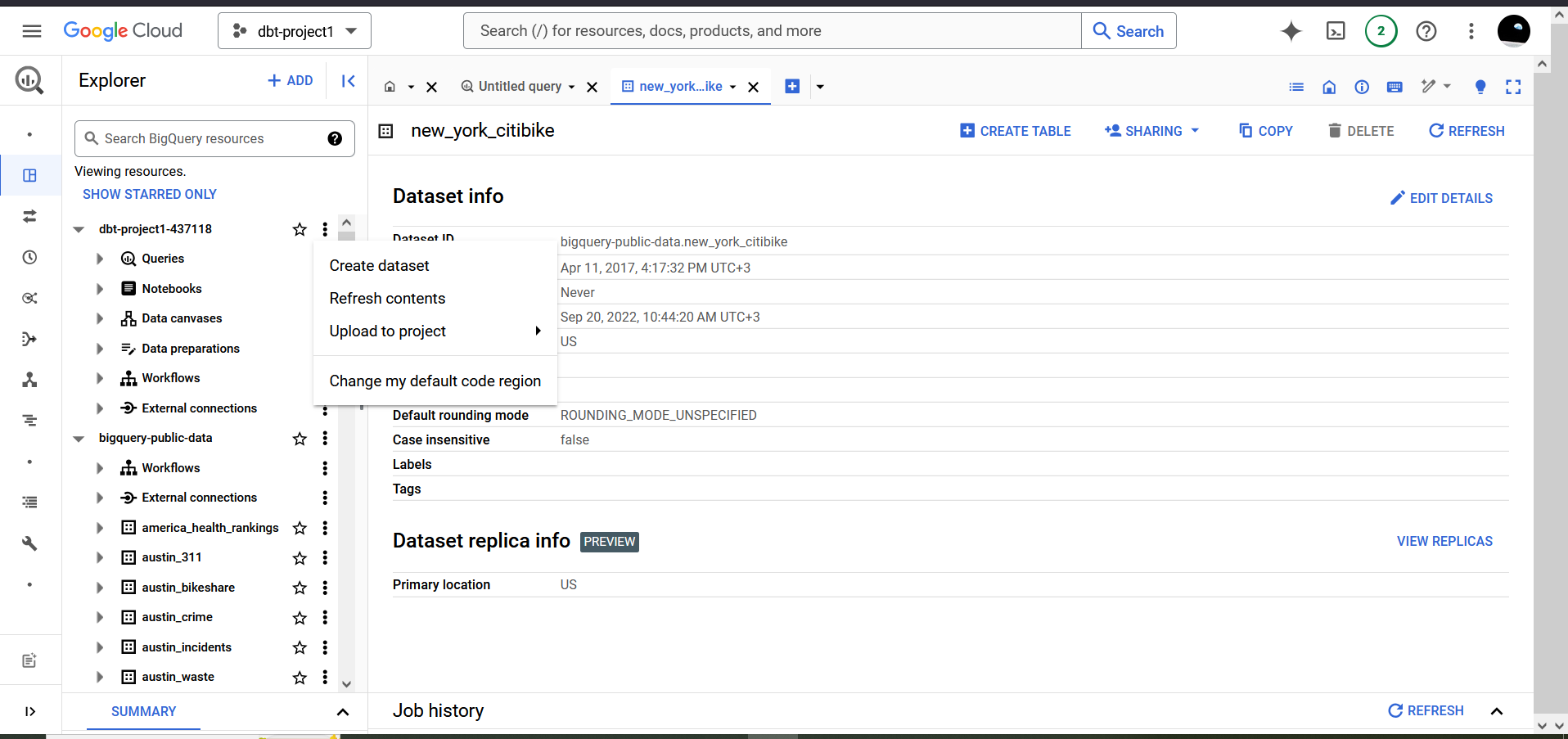Image resolution: width=1568 pixels, height=739 pixels.
Task: Open actions menu for austin_311
Action: 325,557
